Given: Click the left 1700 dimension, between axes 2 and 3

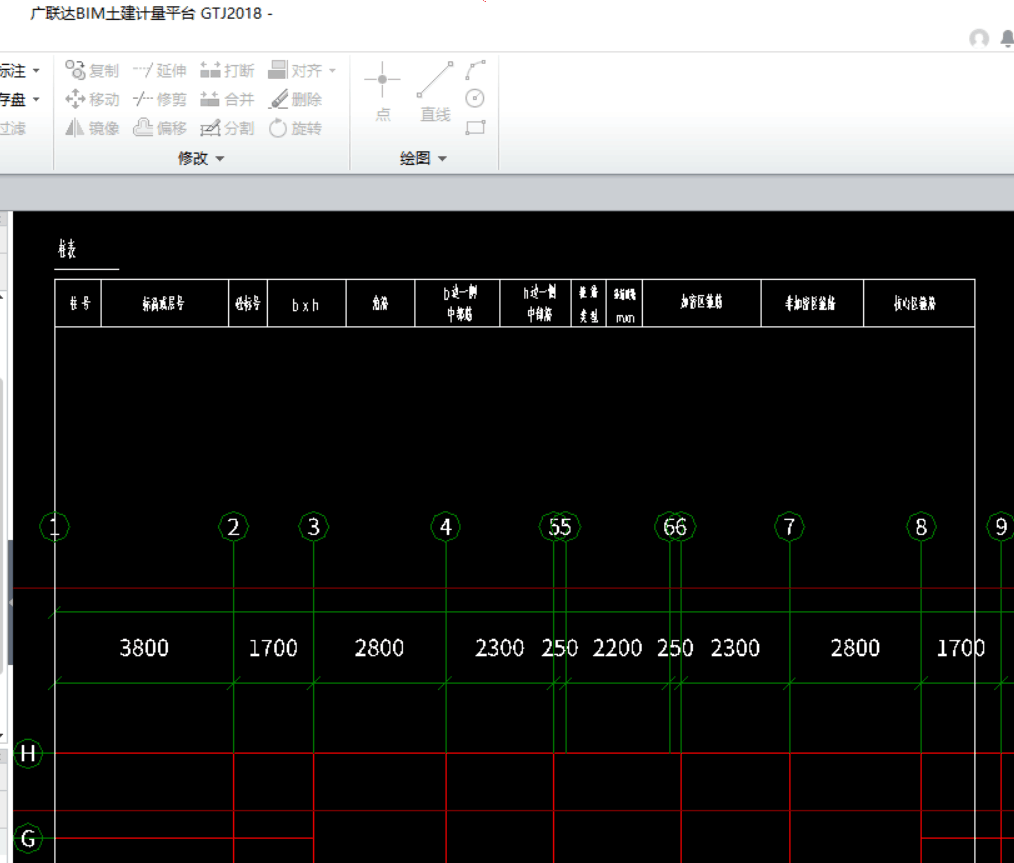Looking at the screenshot, I should [x=274, y=648].
